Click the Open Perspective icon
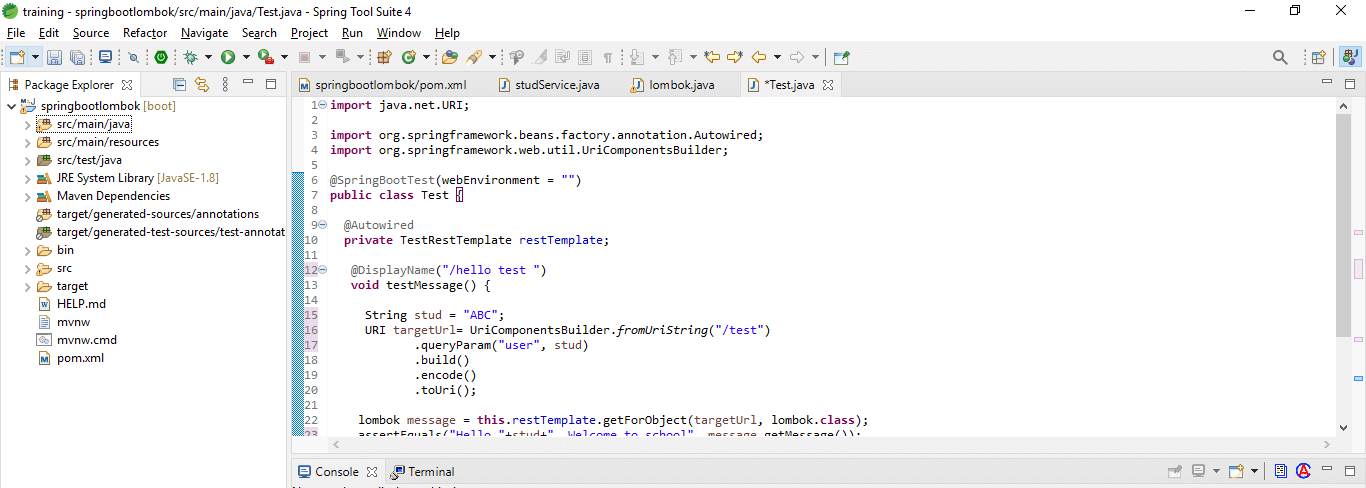1366x488 pixels. 1318,58
